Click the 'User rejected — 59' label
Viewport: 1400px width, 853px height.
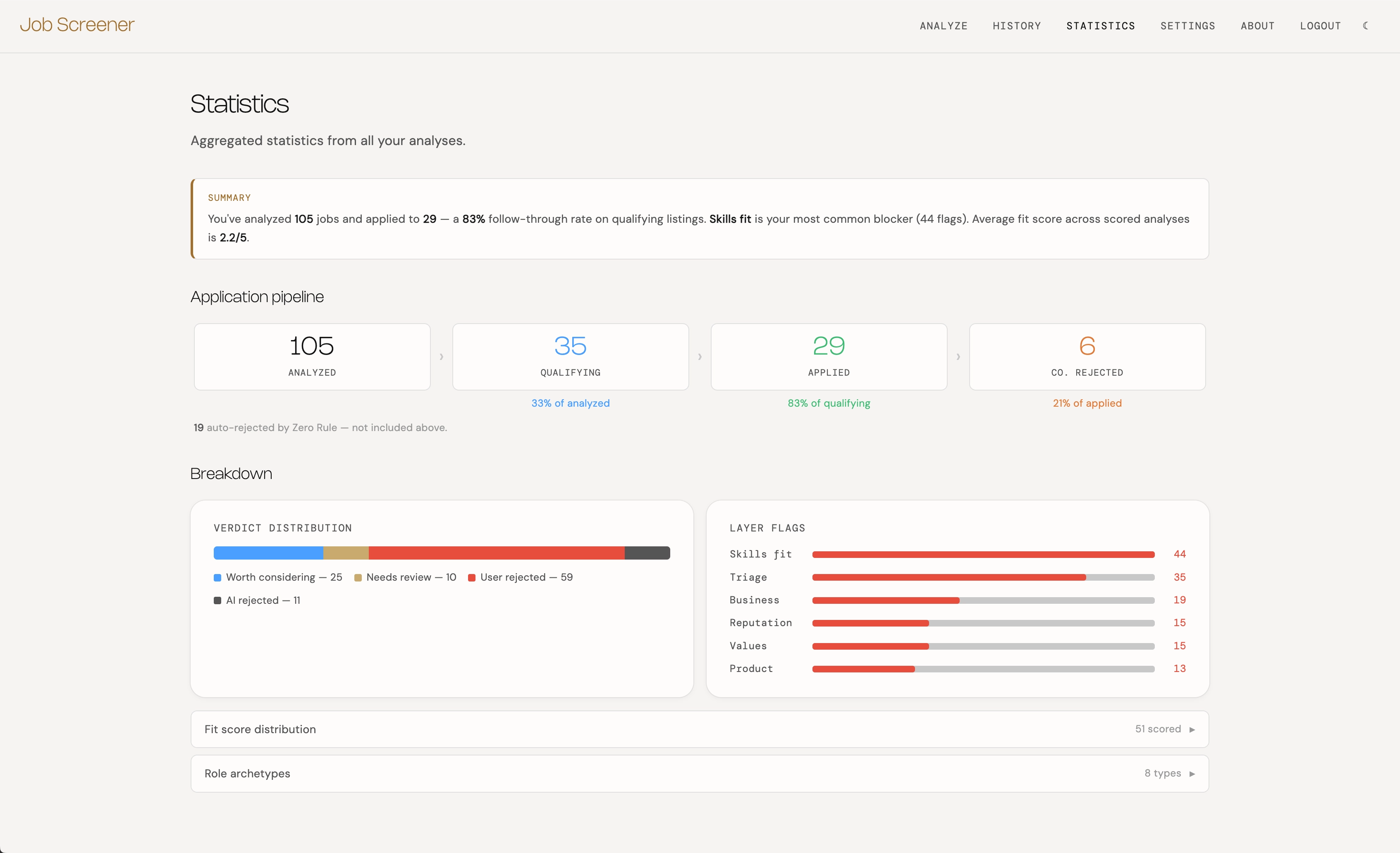pyautogui.click(x=527, y=578)
